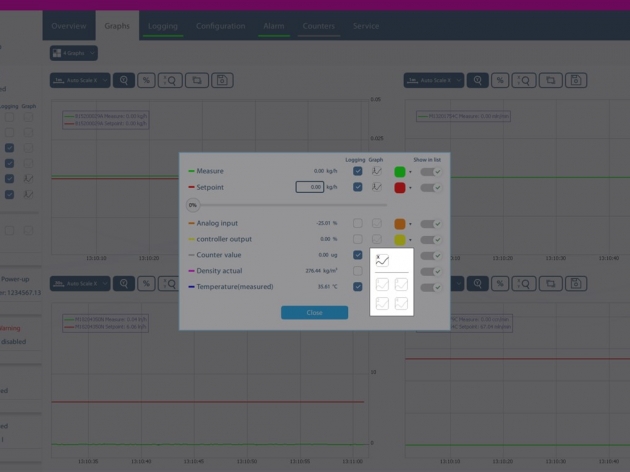Open the Counters tab
Screen dimensions: 630x472
pyautogui.click(x=319, y=26)
